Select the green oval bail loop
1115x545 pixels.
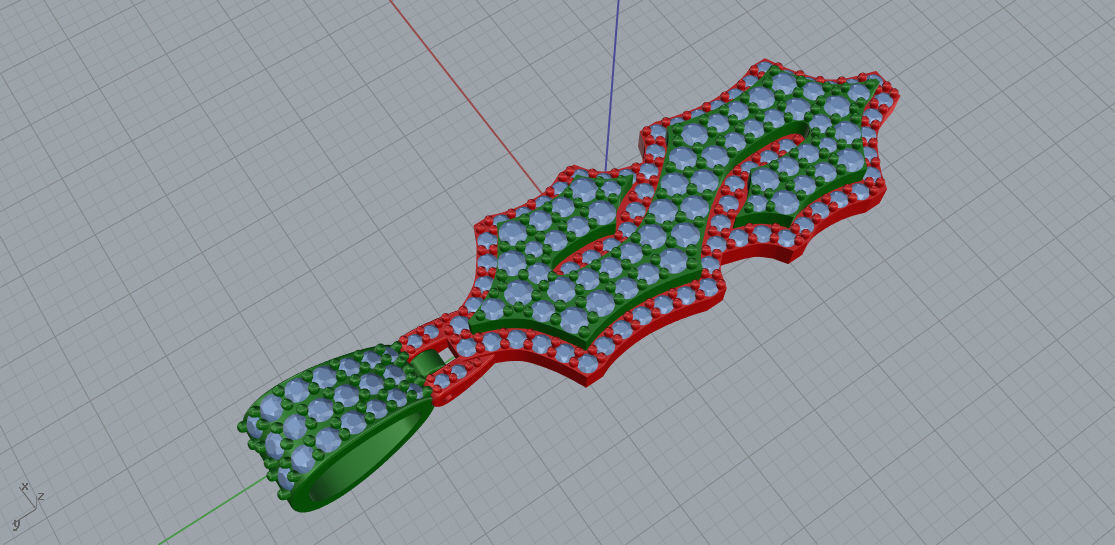(x=336, y=427)
